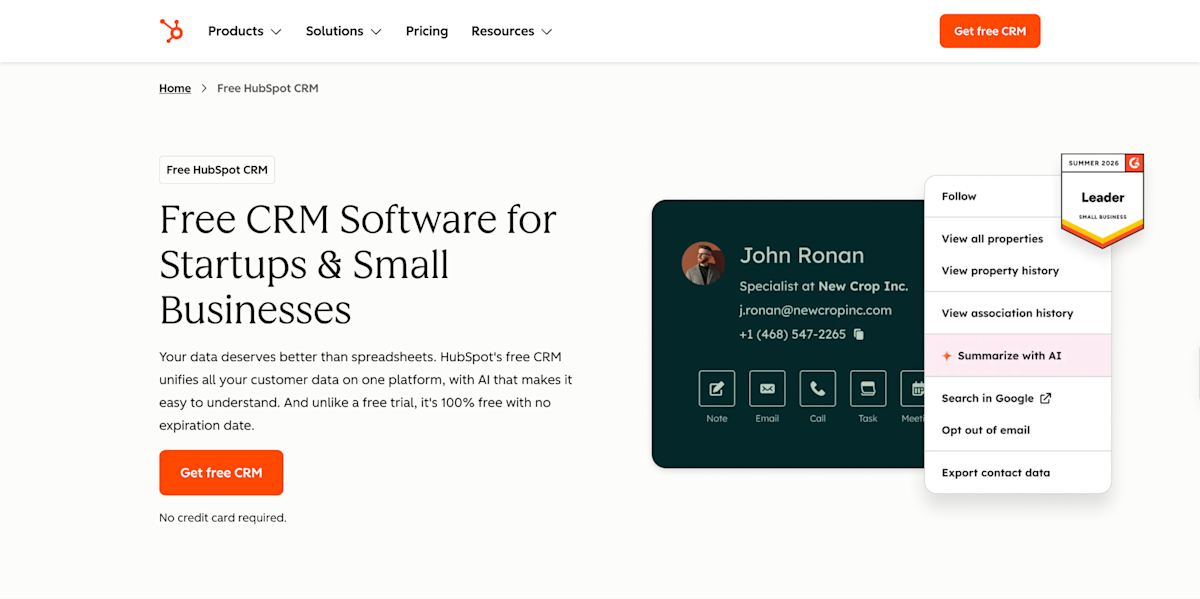This screenshot has width=1200, height=599.
Task: Click the HubSpot sprocket logo
Action: pos(171,31)
